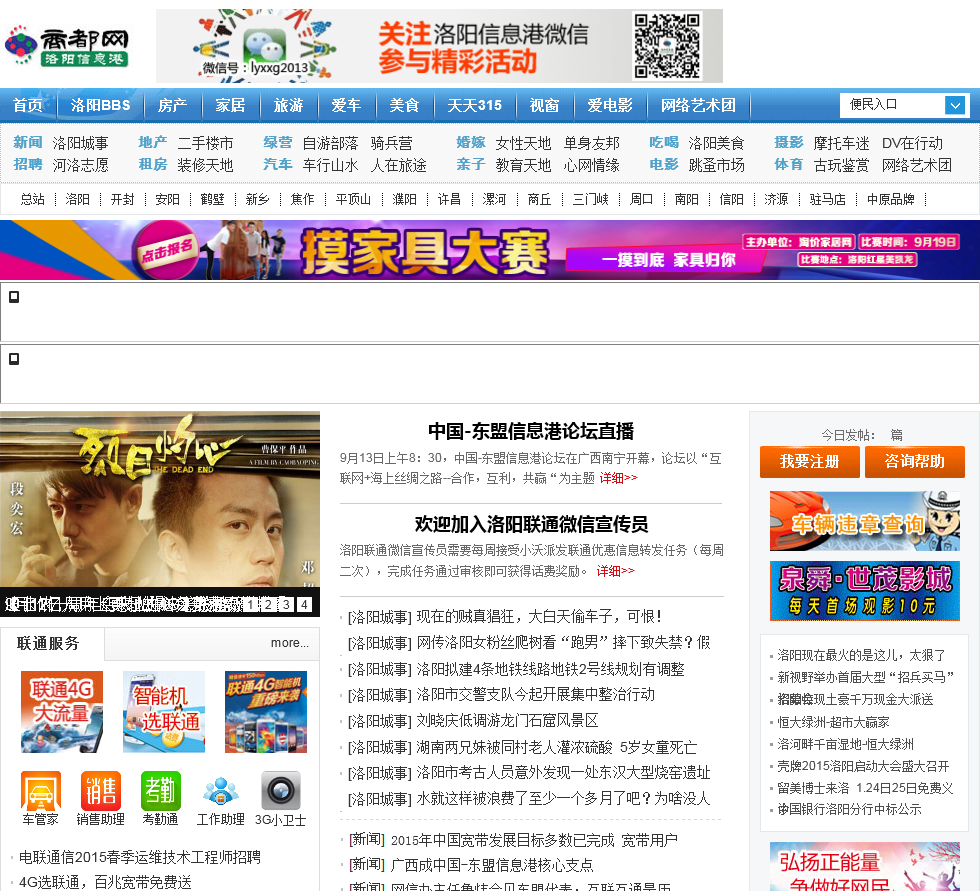Open the 摩托车迷 link
980x891 pixels.
click(842, 144)
